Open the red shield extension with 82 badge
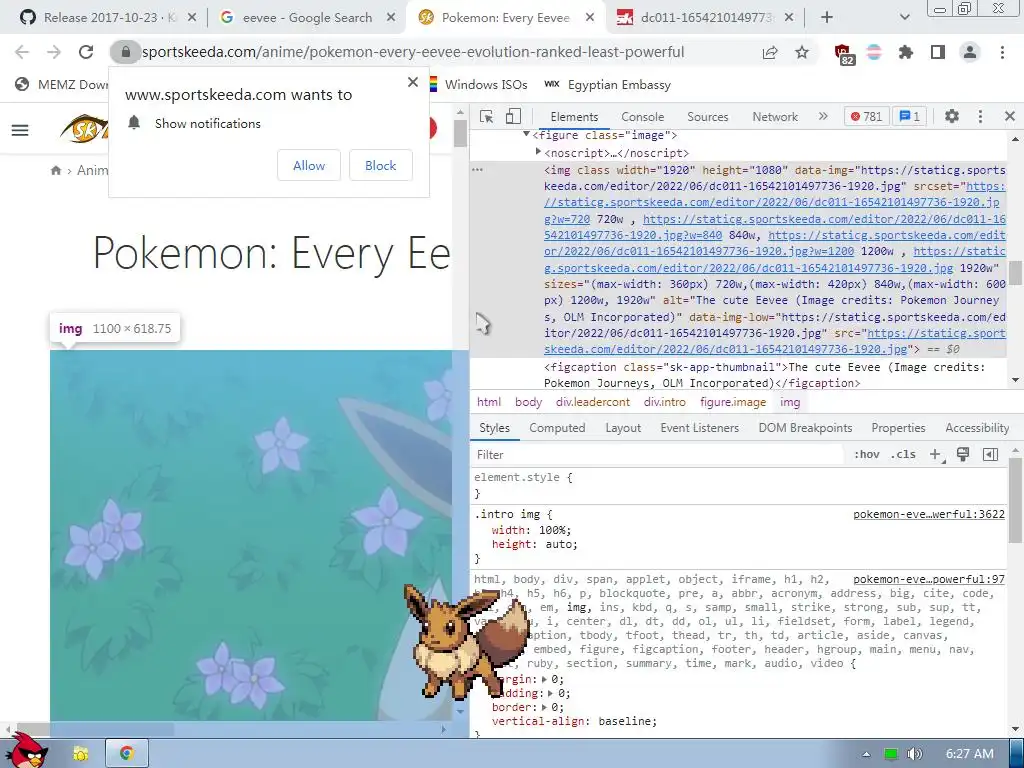Screen dimensions: 1024x768 [844, 54]
